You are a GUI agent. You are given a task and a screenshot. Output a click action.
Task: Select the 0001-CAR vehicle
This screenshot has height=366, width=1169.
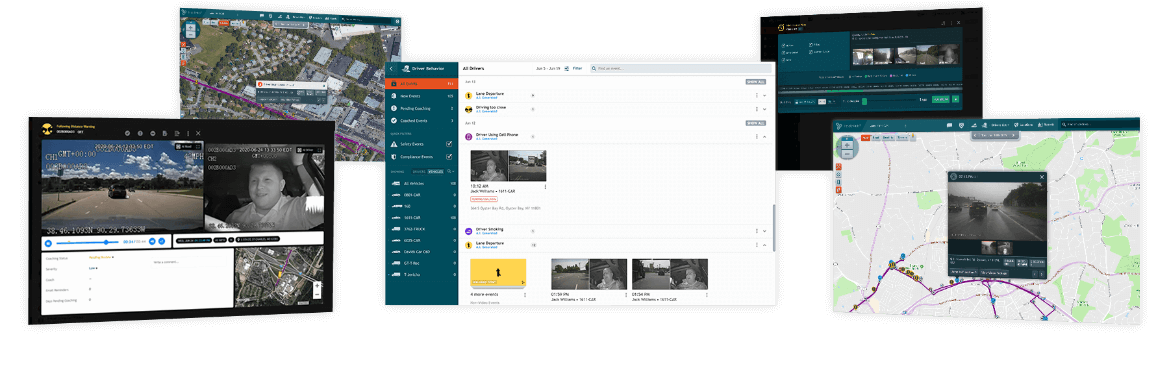[422, 195]
